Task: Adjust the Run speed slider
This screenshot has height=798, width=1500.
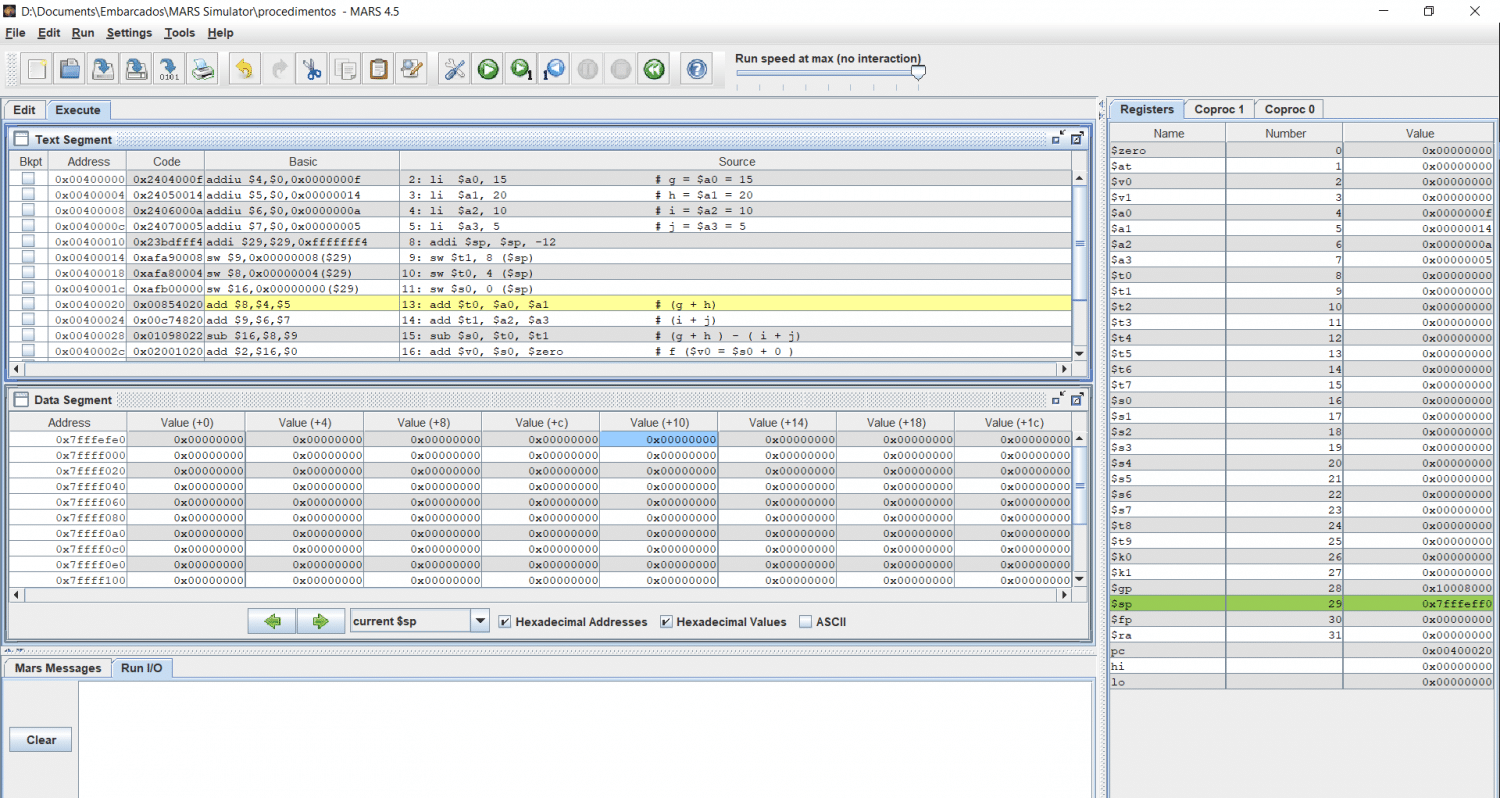Action: pyautogui.click(x=918, y=72)
